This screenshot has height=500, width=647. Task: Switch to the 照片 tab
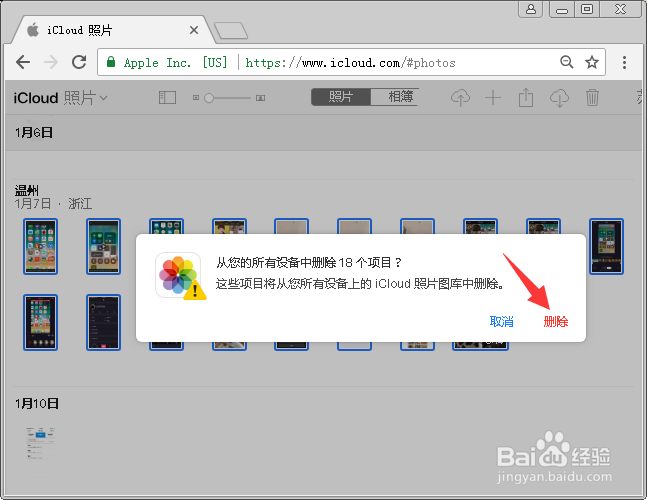coord(341,97)
